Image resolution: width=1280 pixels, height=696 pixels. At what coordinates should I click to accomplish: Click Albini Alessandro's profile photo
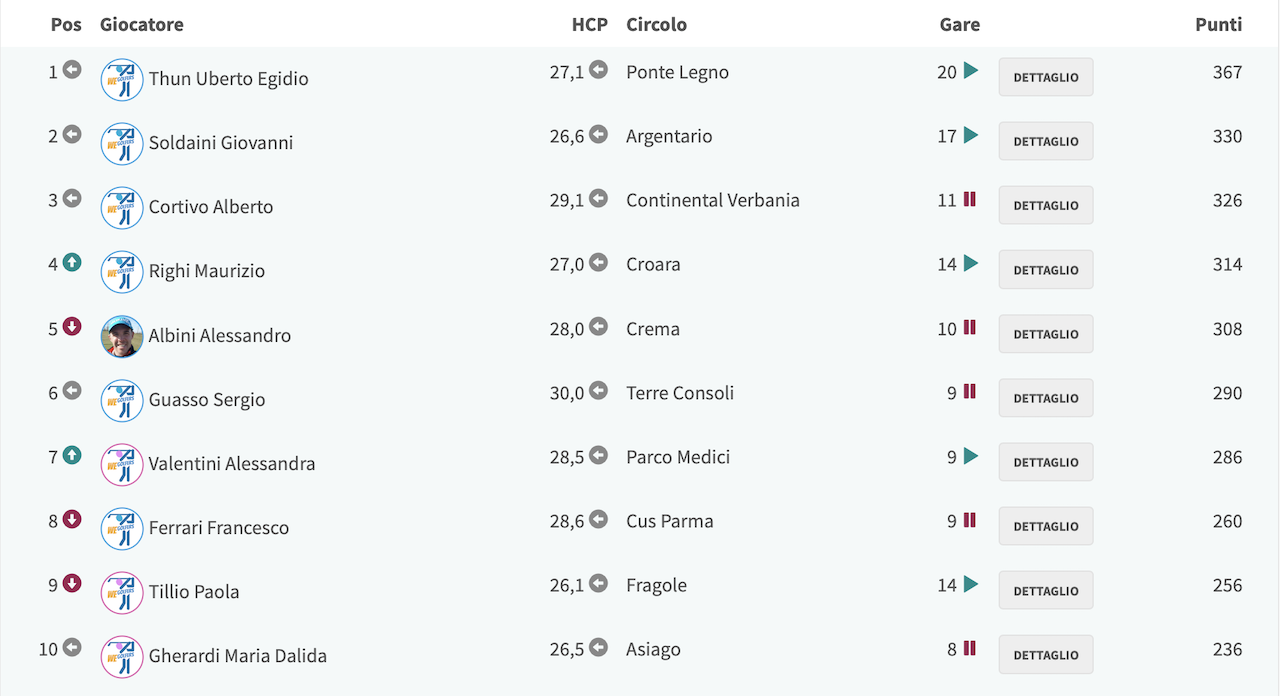pos(122,336)
